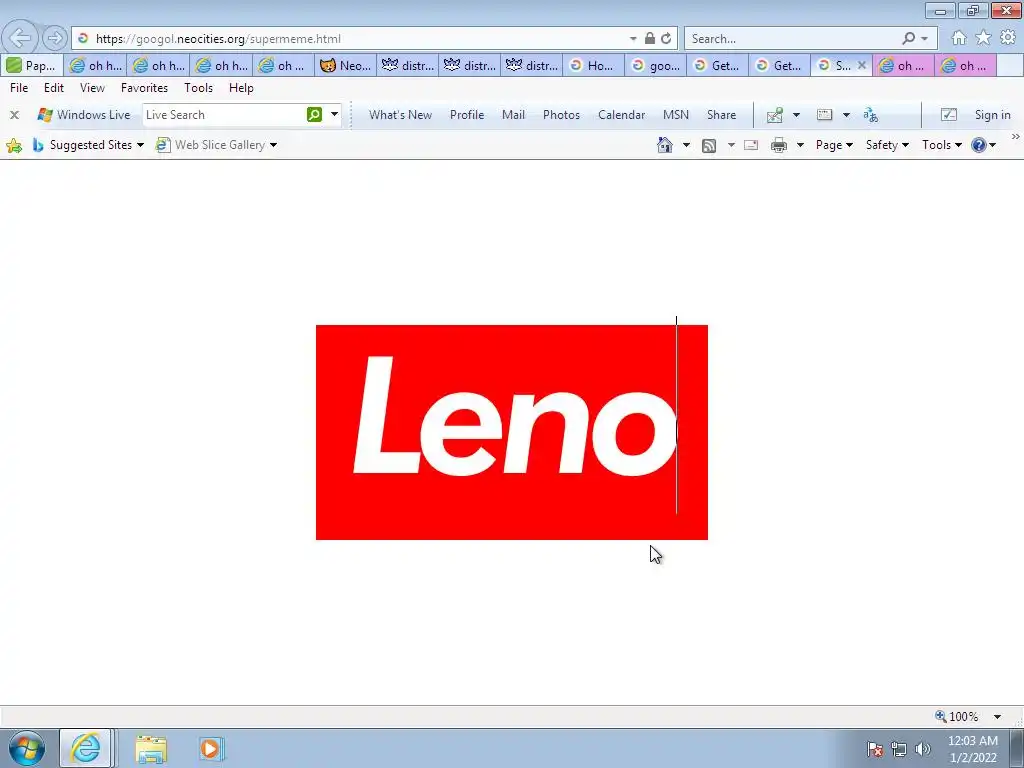Open the Tools menu in menu bar

tap(199, 88)
